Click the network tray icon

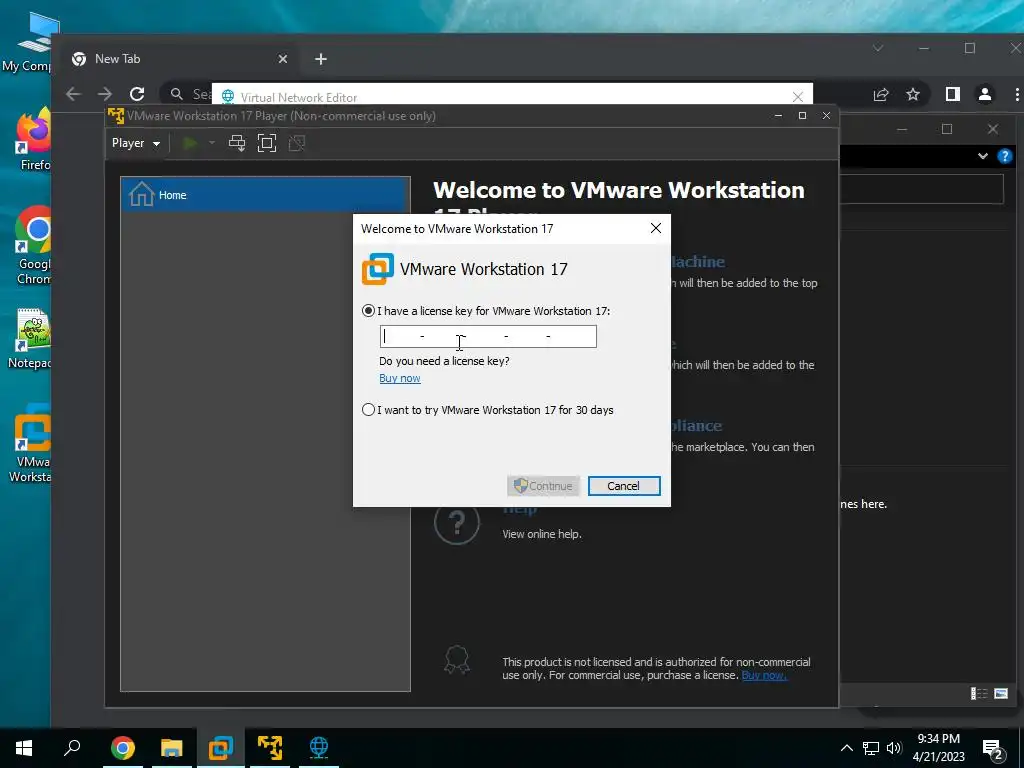(871, 748)
